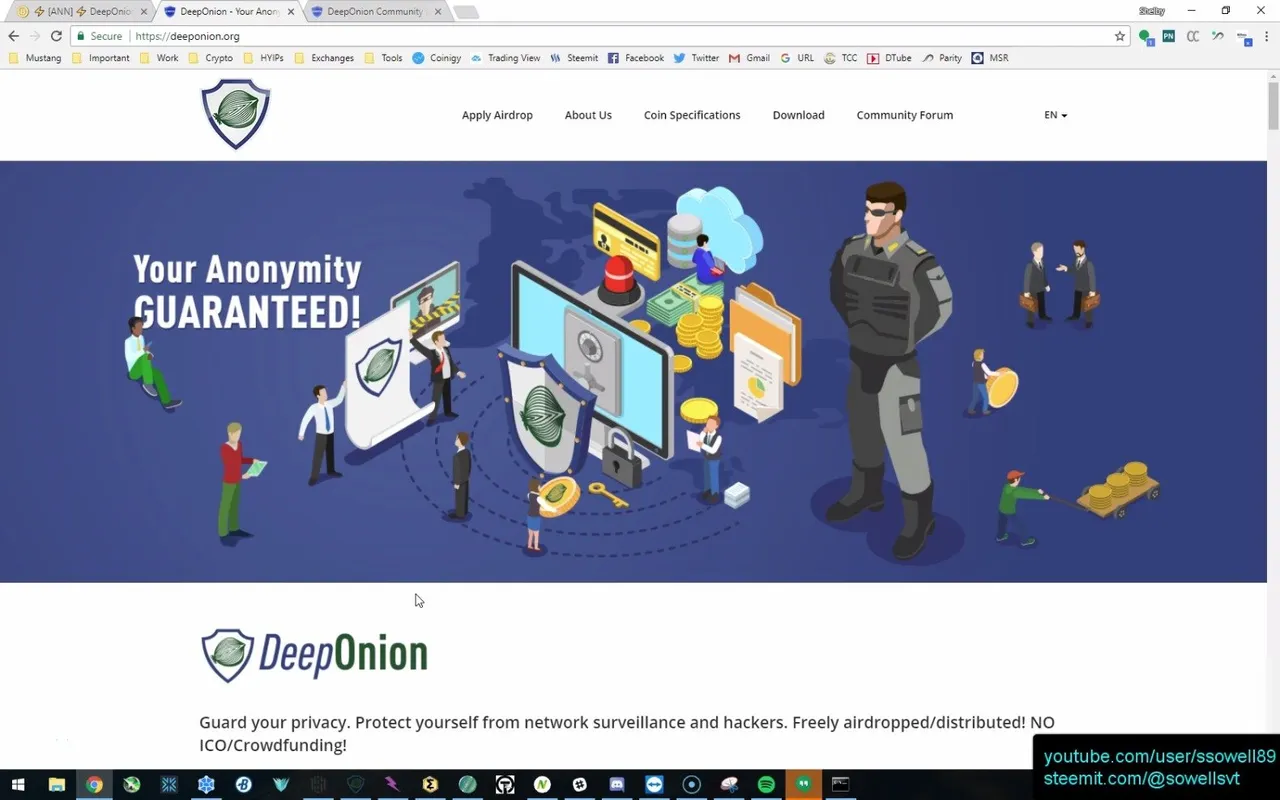Open the Gmail bookmark
1280x800 pixels.
(x=748, y=58)
